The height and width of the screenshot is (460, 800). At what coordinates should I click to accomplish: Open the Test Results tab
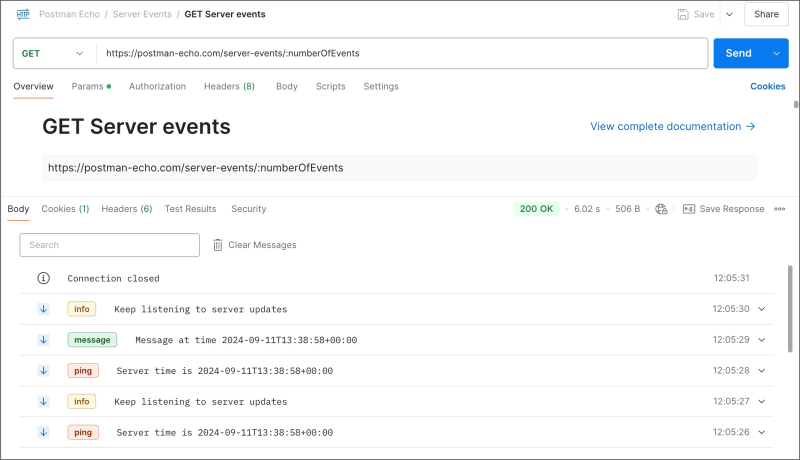coord(190,209)
